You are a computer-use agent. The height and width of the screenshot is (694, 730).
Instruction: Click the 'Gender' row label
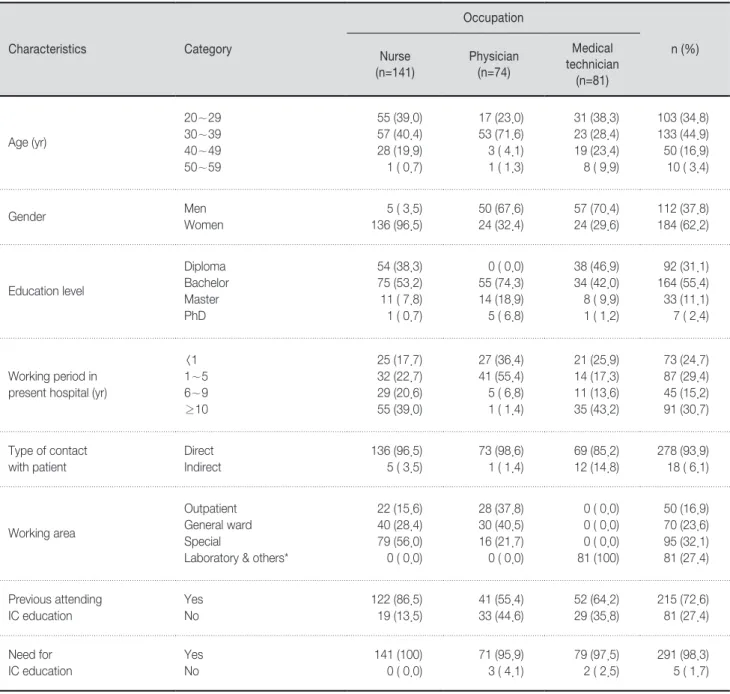pyautogui.click(x=27, y=216)
